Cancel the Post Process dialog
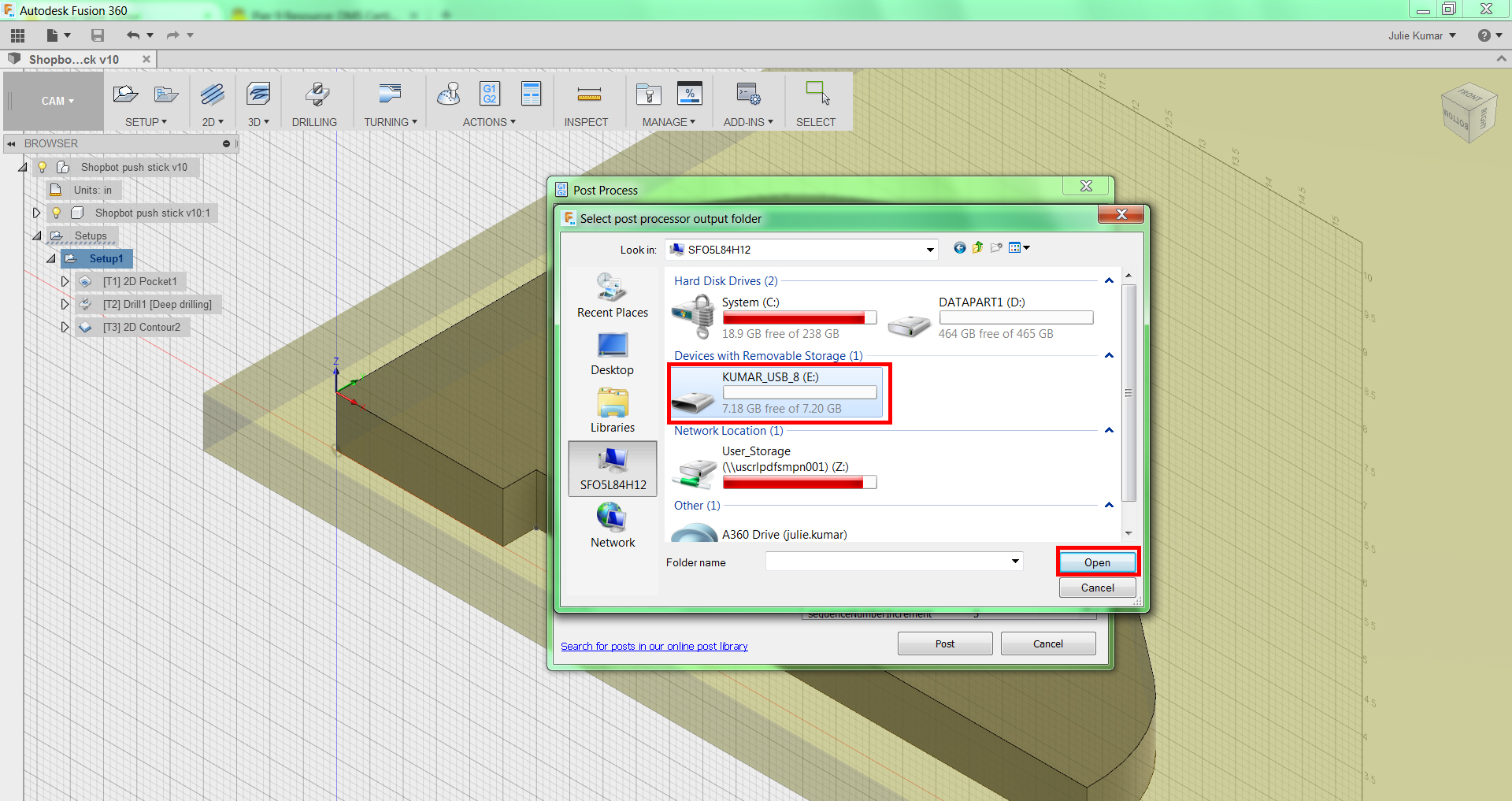Screen dimensions: 1512x801 pyautogui.click(x=1048, y=643)
